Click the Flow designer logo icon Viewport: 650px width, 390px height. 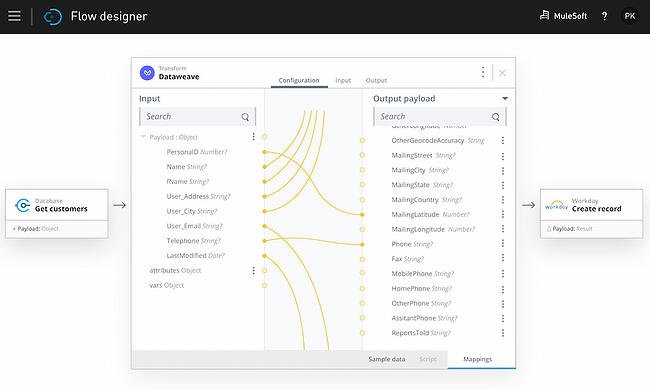(x=53, y=17)
